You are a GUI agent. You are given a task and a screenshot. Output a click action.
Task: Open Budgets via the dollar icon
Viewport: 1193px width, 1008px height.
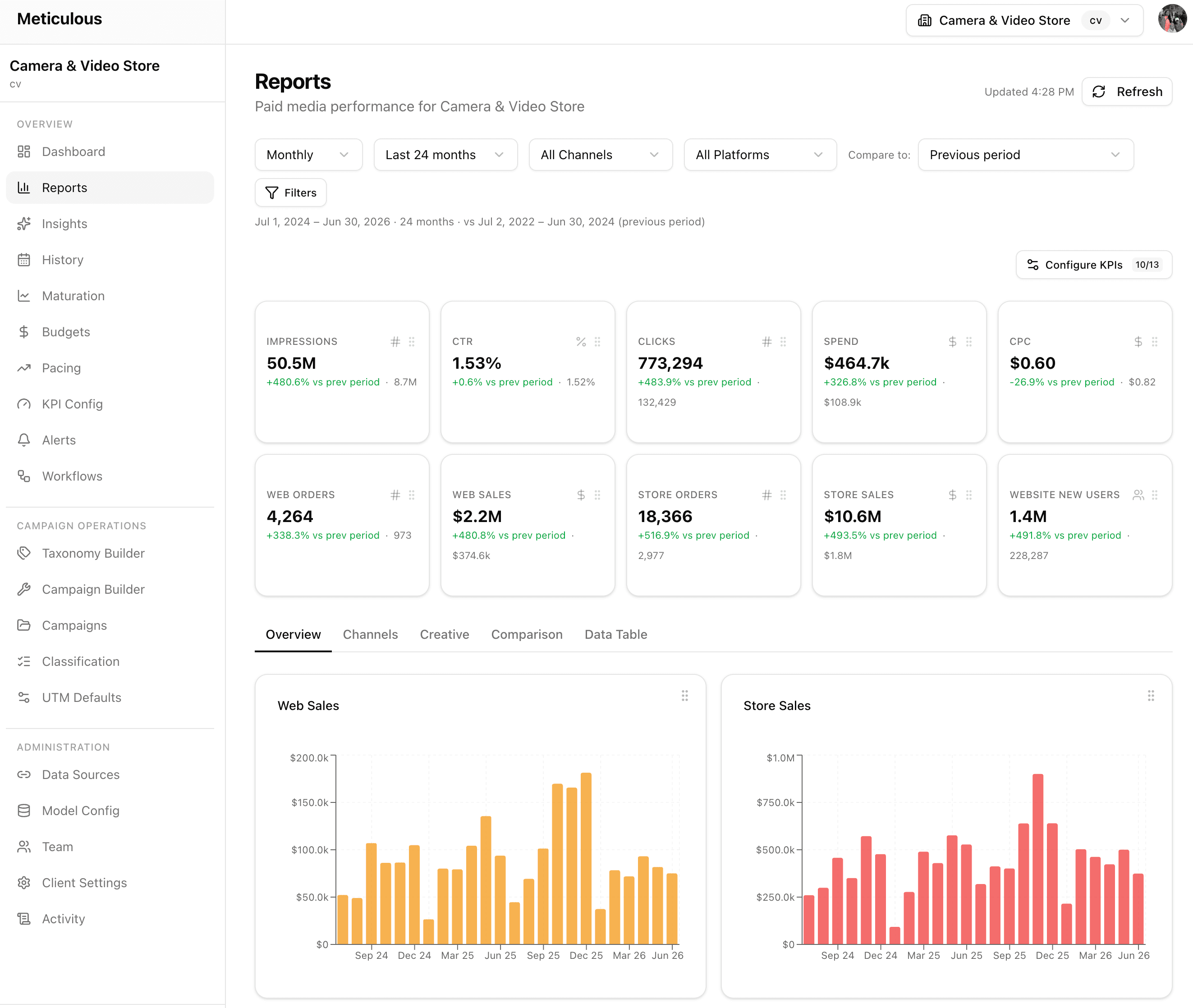[x=24, y=332]
